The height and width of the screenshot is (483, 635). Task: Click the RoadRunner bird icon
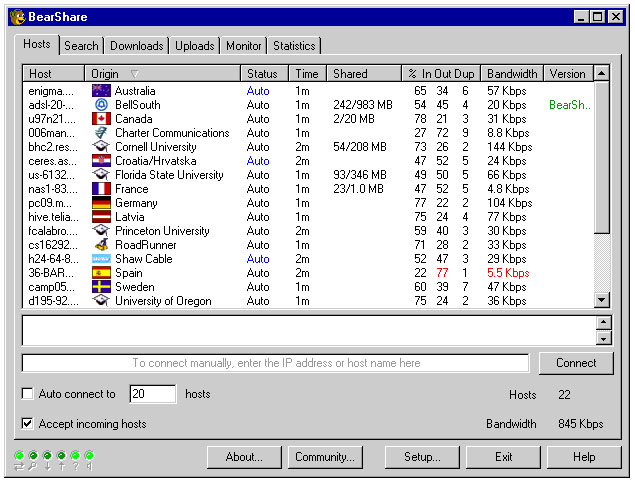(101, 245)
